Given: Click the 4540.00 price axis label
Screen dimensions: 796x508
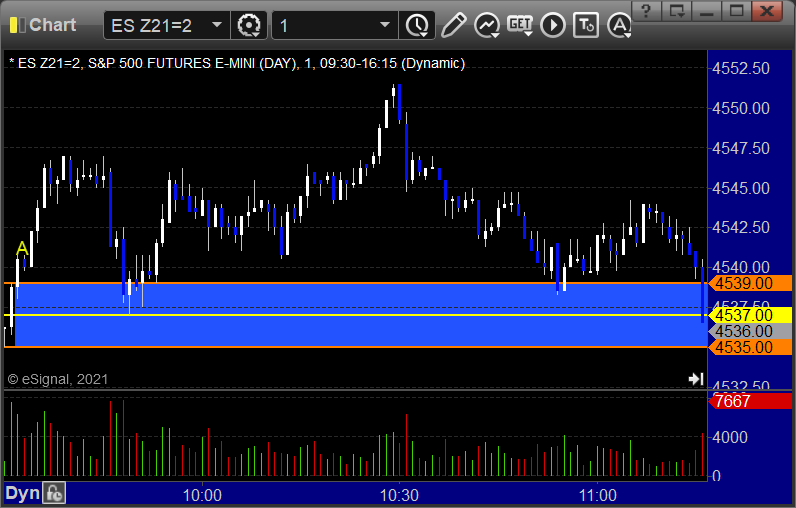Looking at the screenshot, I should [741, 267].
